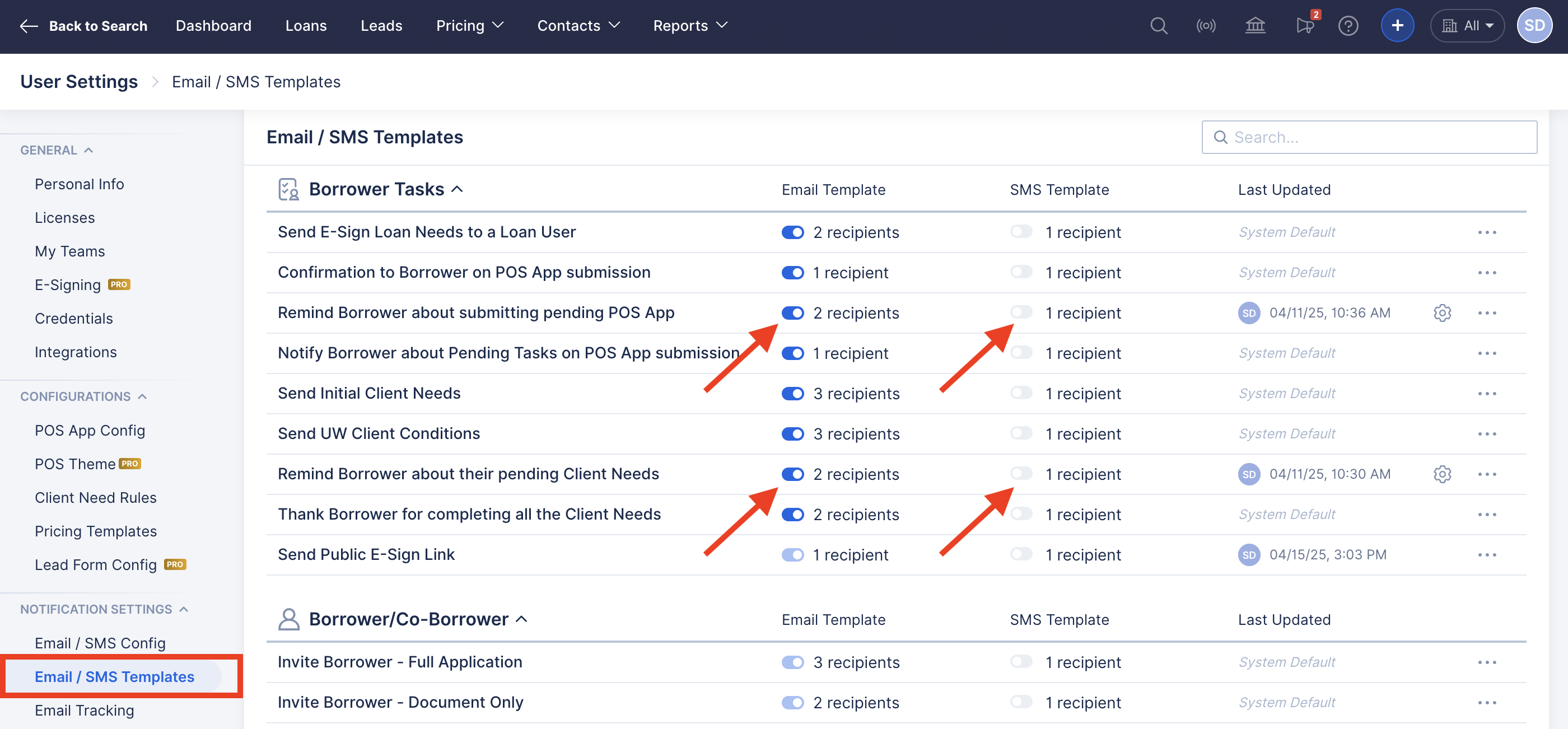Open the All organization dropdown
Screen dimensions: 1568x729
[x=1468, y=26]
